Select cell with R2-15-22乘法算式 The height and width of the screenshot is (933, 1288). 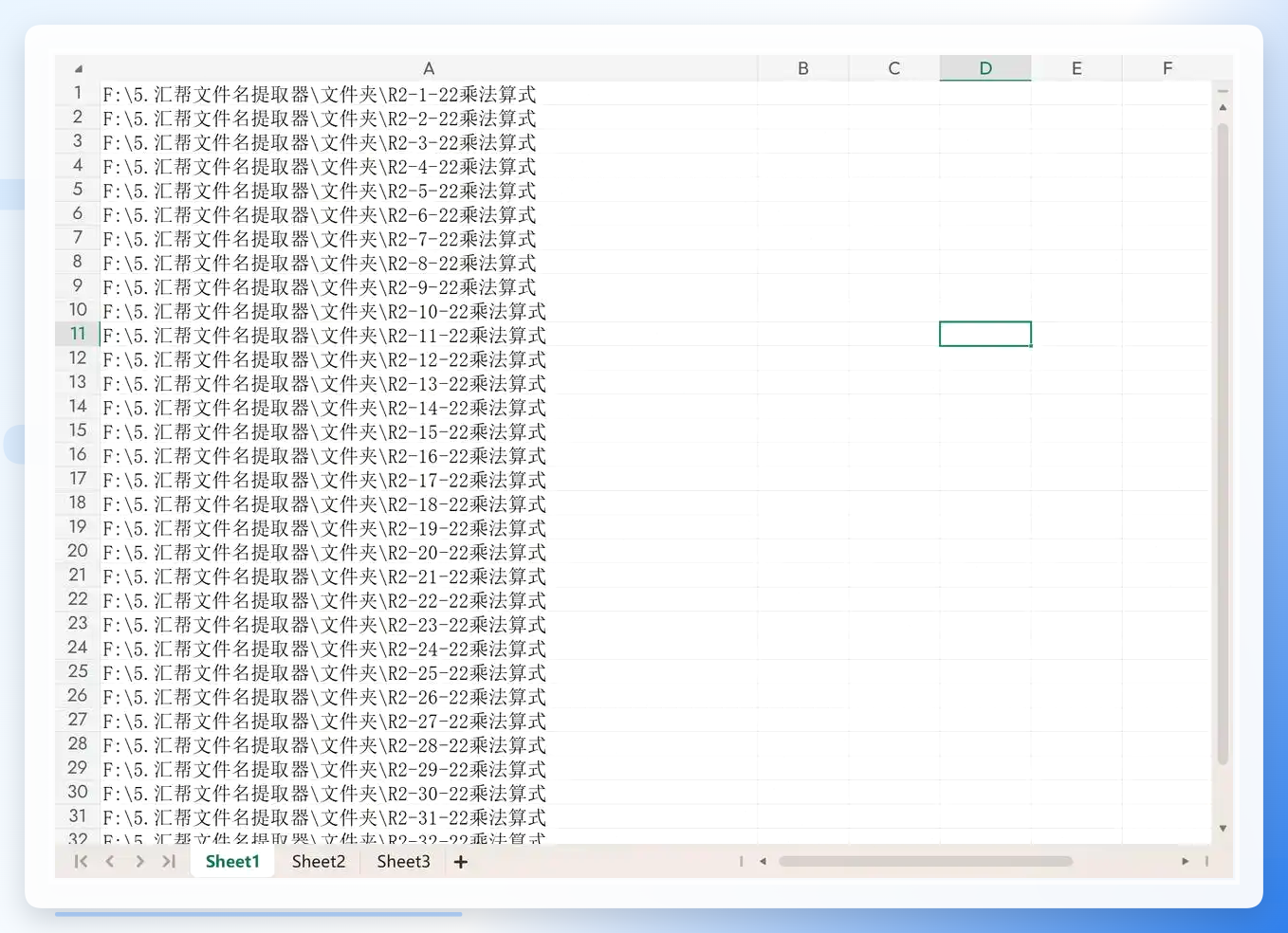[429, 431]
